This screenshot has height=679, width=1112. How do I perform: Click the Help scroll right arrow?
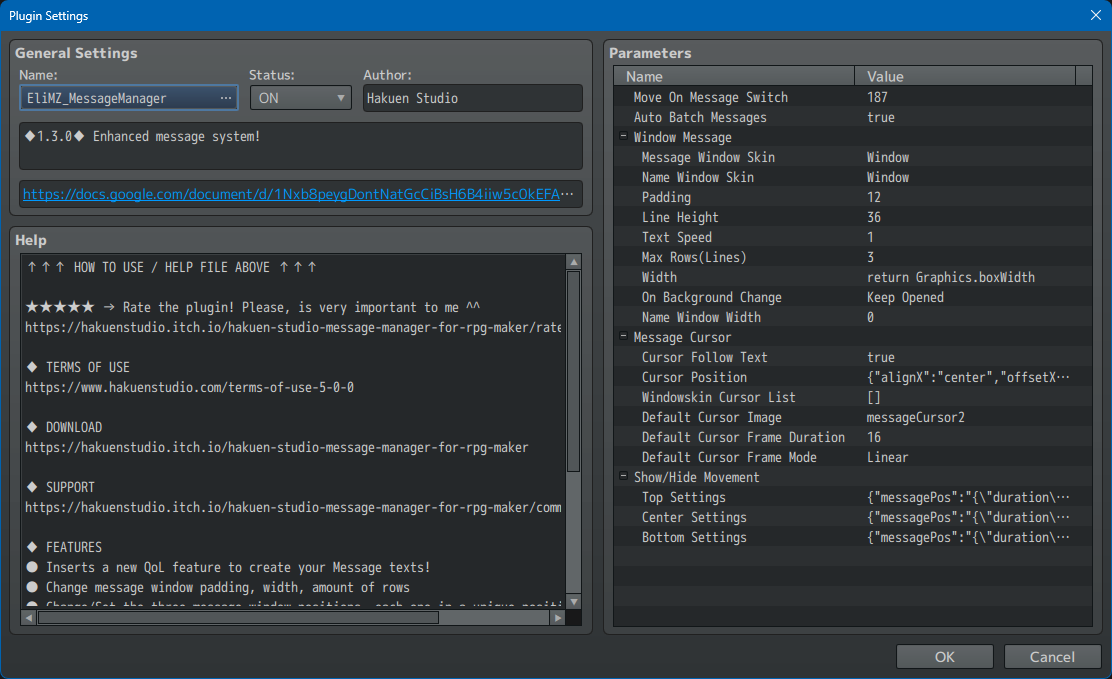[x=558, y=618]
